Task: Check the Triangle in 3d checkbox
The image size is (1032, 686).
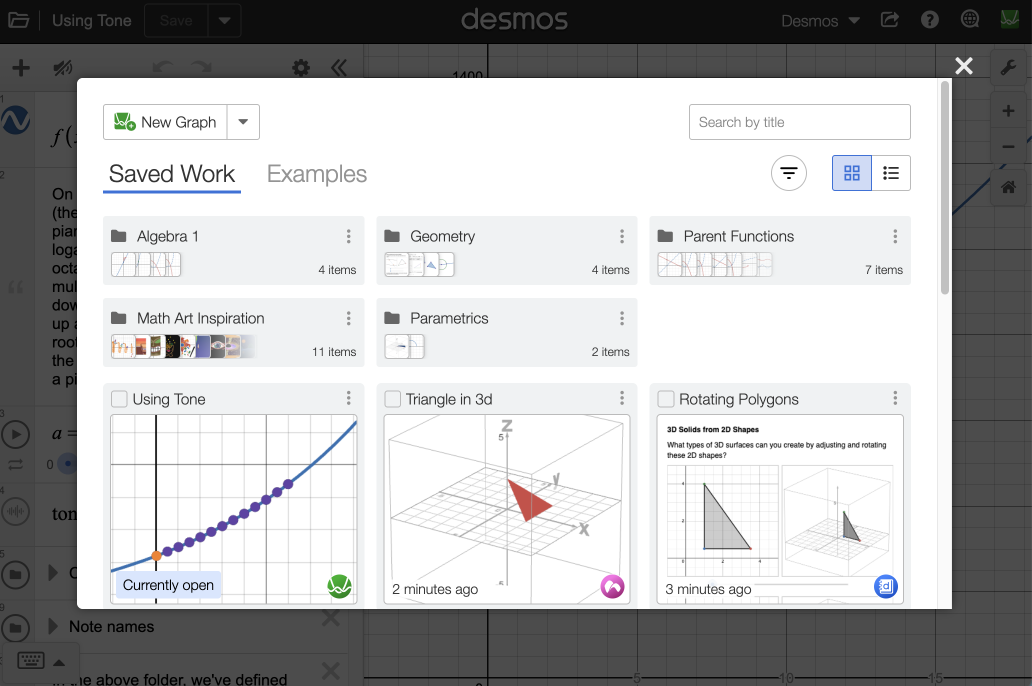Action: coord(392,399)
